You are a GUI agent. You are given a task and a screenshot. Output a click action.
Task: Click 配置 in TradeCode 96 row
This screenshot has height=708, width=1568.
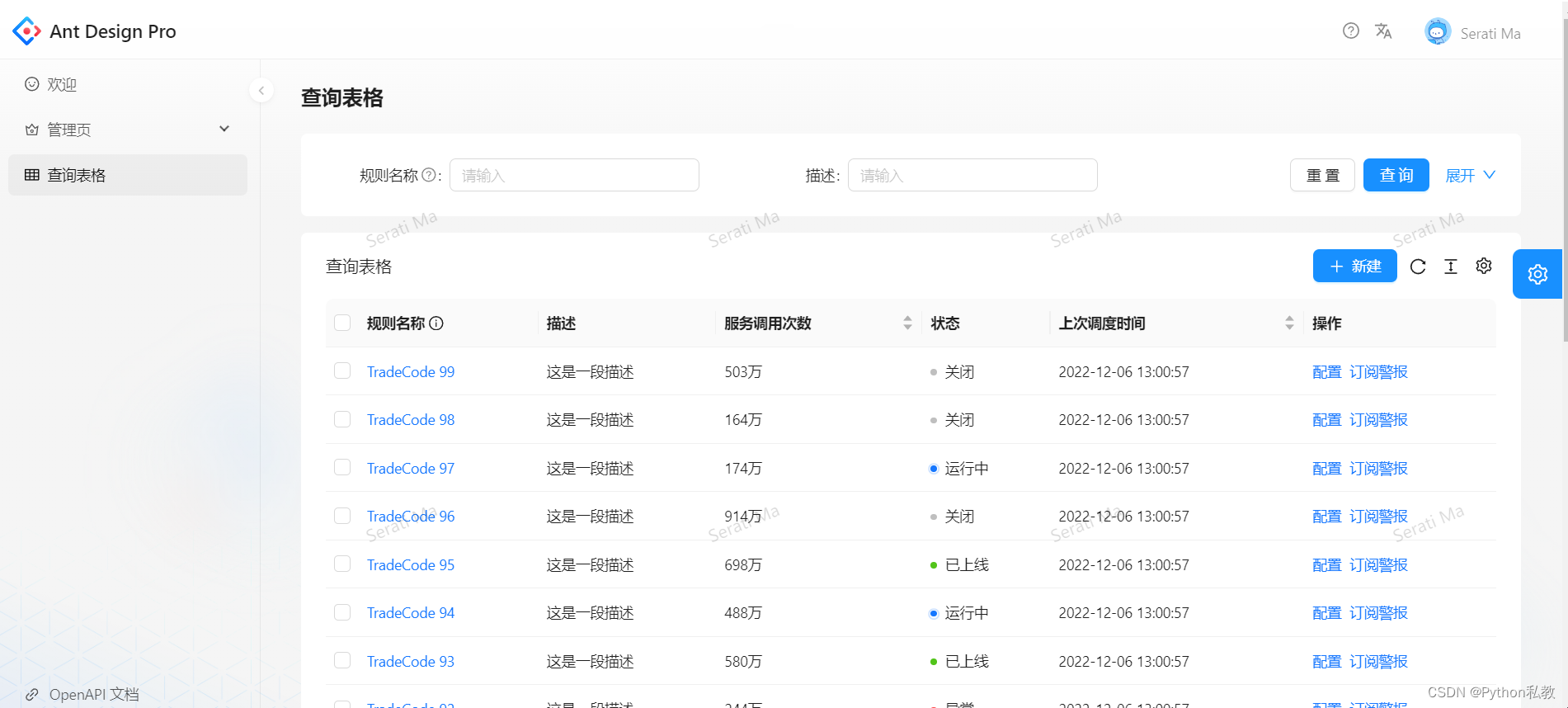coord(1327,517)
